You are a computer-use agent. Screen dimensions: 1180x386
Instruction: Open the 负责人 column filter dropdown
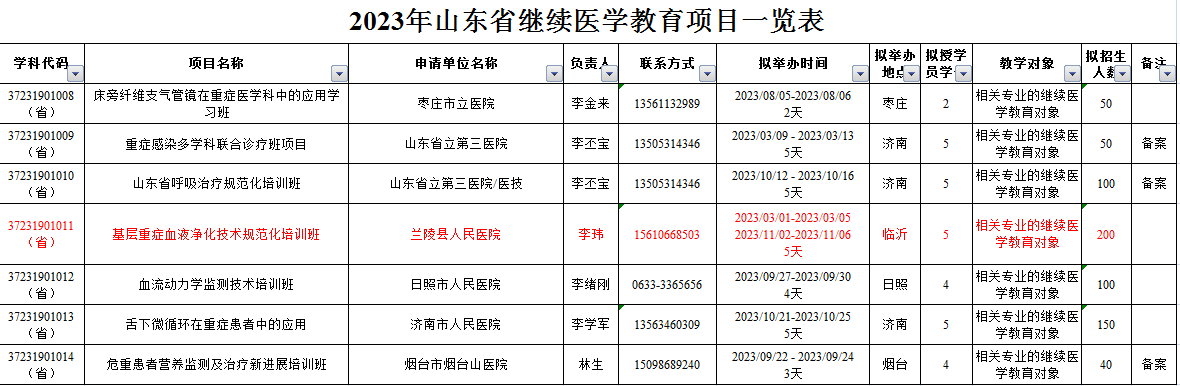[x=610, y=74]
